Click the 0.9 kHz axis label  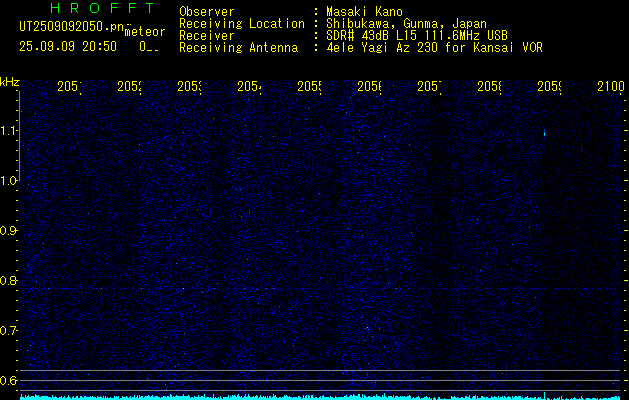(x=8, y=231)
